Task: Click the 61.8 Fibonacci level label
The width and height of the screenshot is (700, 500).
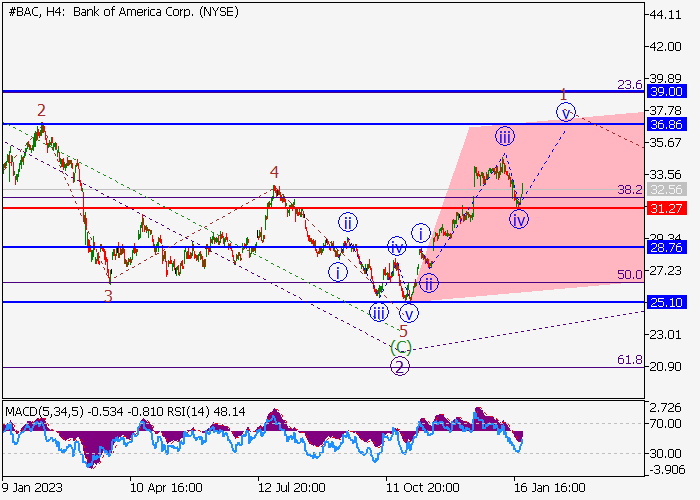Action: click(630, 360)
